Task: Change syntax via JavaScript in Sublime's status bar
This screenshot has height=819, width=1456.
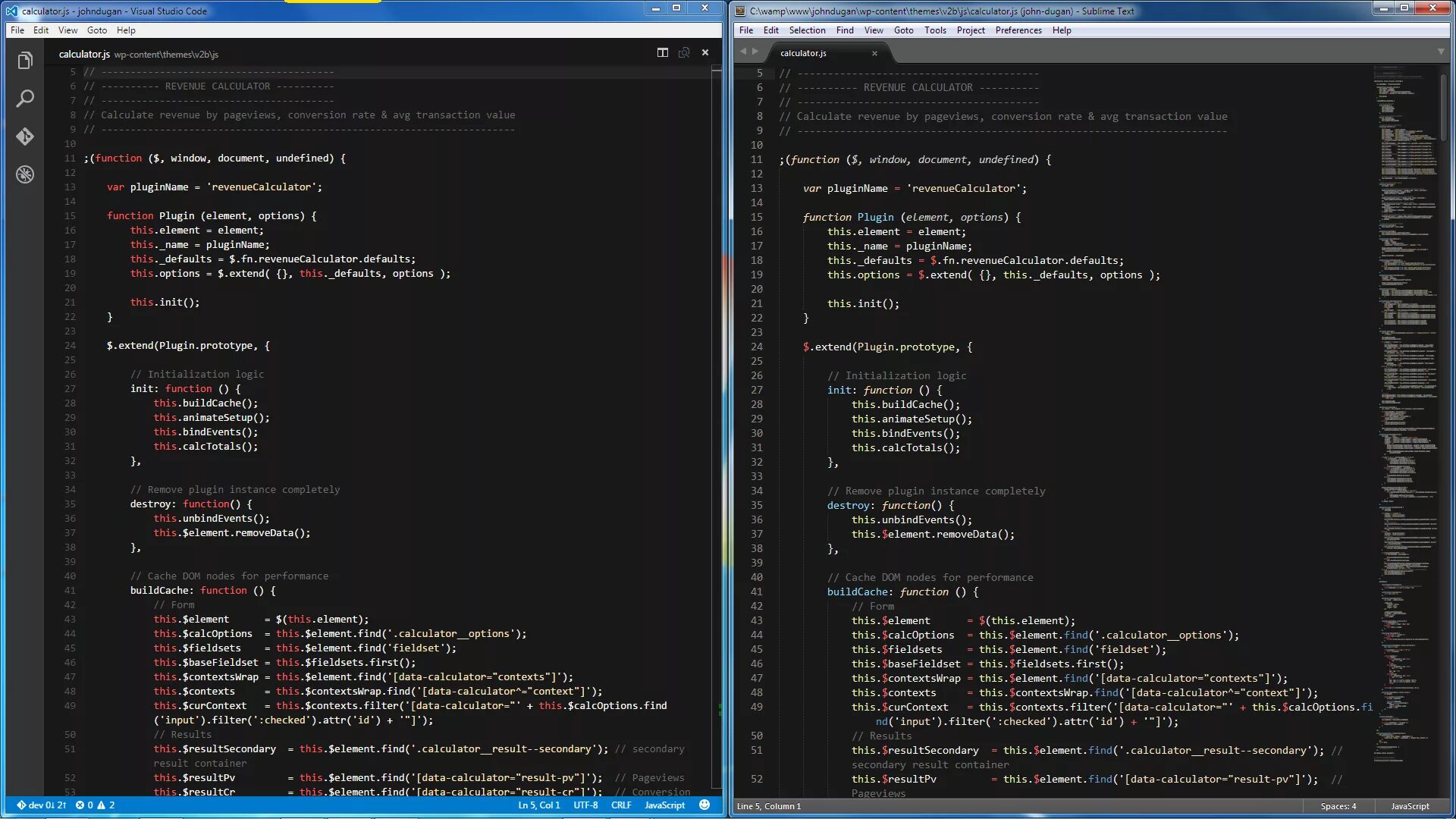Action: coord(1410,806)
